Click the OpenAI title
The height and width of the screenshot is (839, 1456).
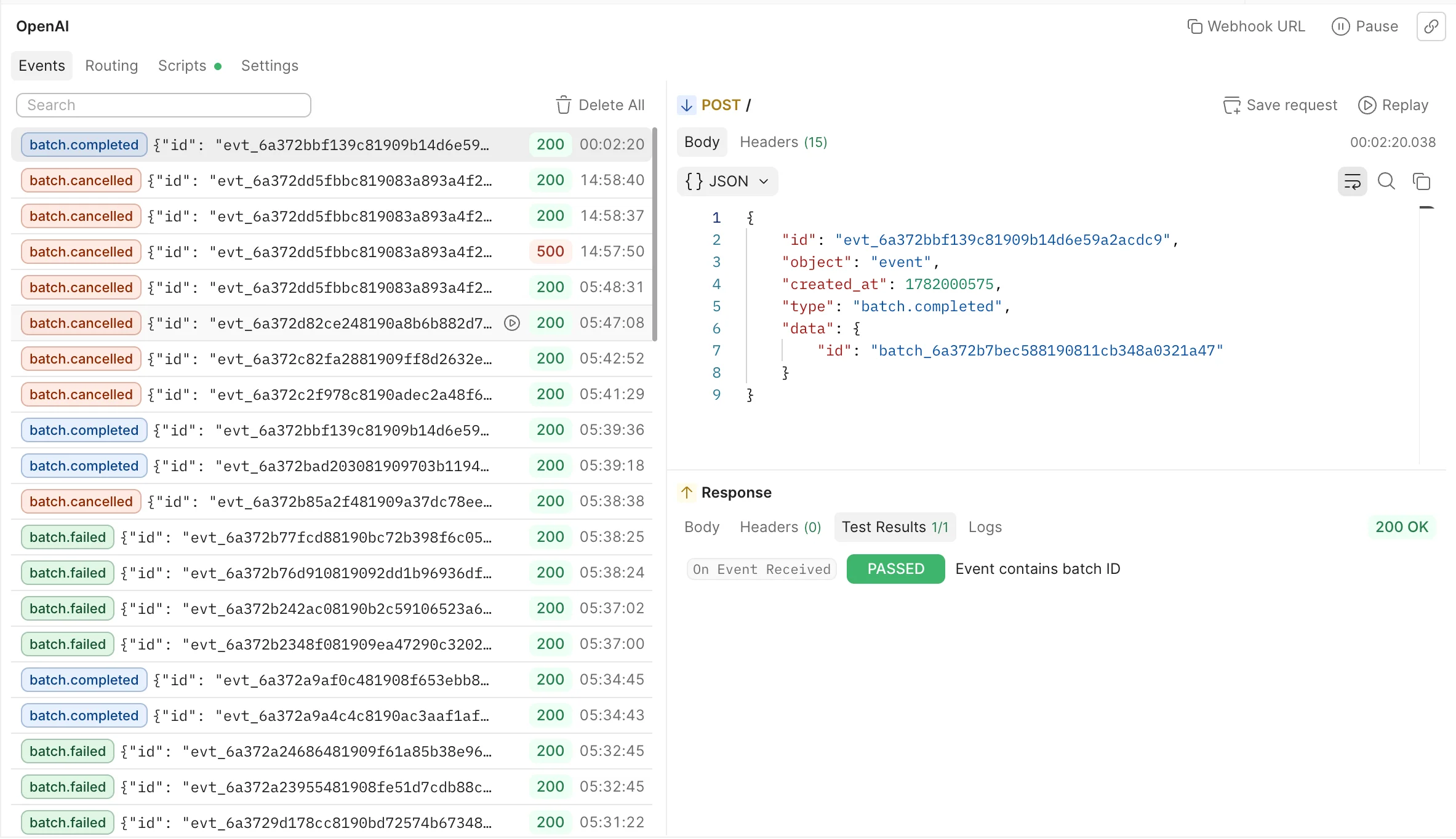click(x=42, y=26)
